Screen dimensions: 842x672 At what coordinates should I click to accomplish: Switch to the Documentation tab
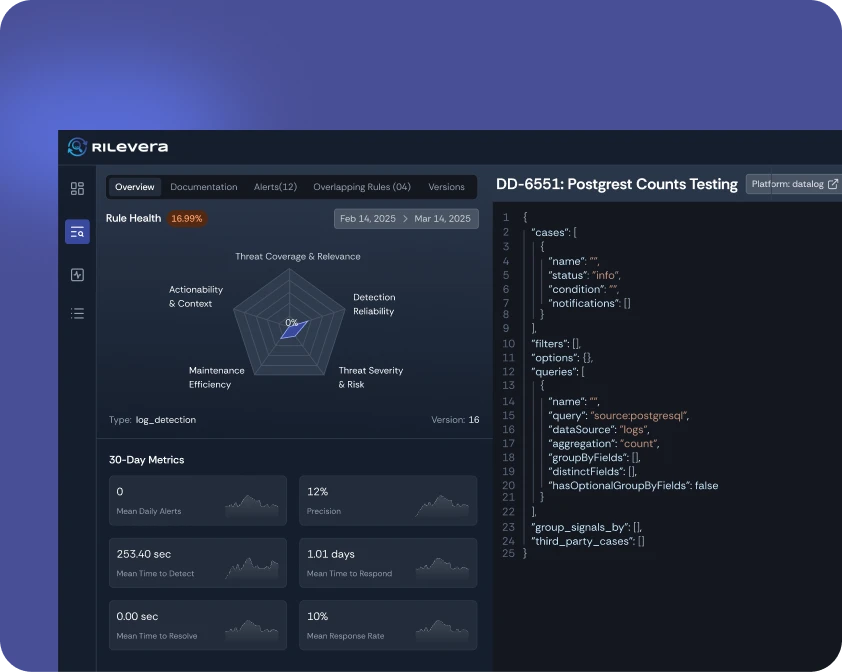coord(204,187)
